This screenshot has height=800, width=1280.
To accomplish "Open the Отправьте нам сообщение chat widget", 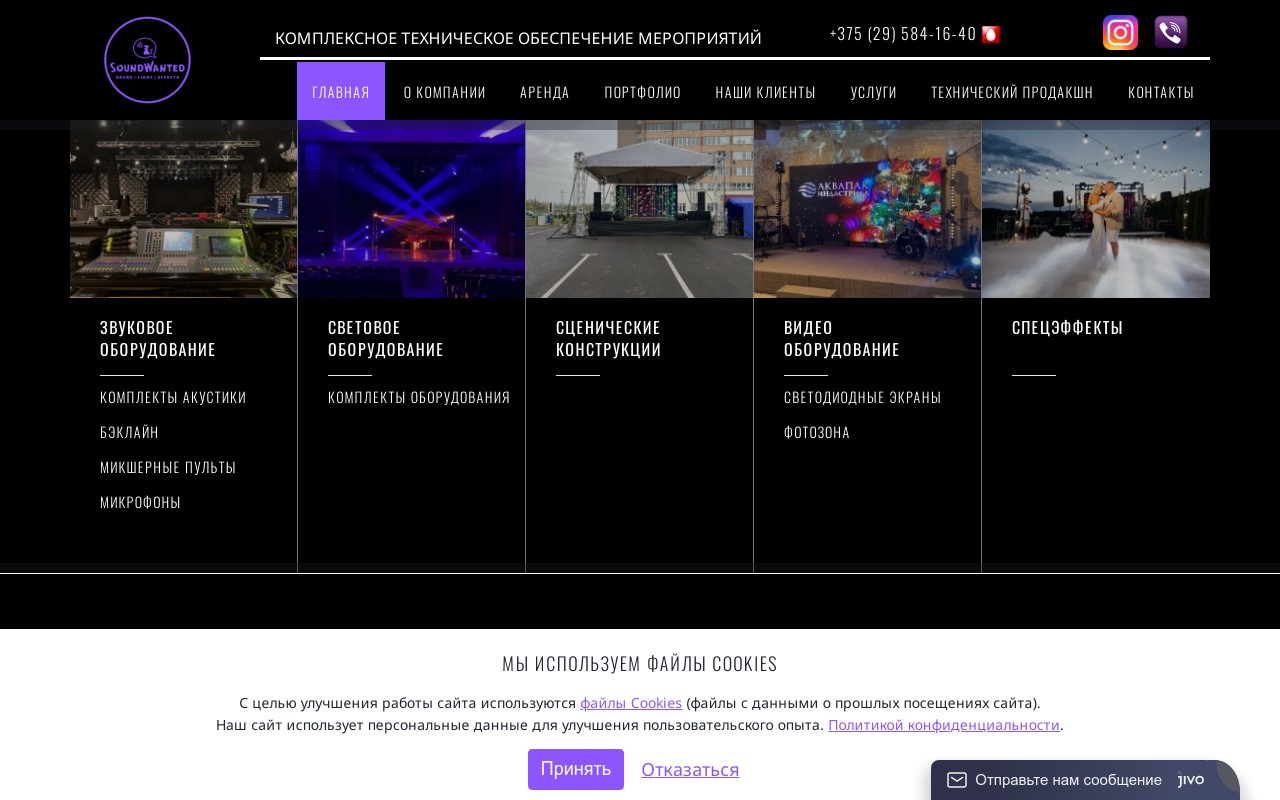I will 1068,780.
